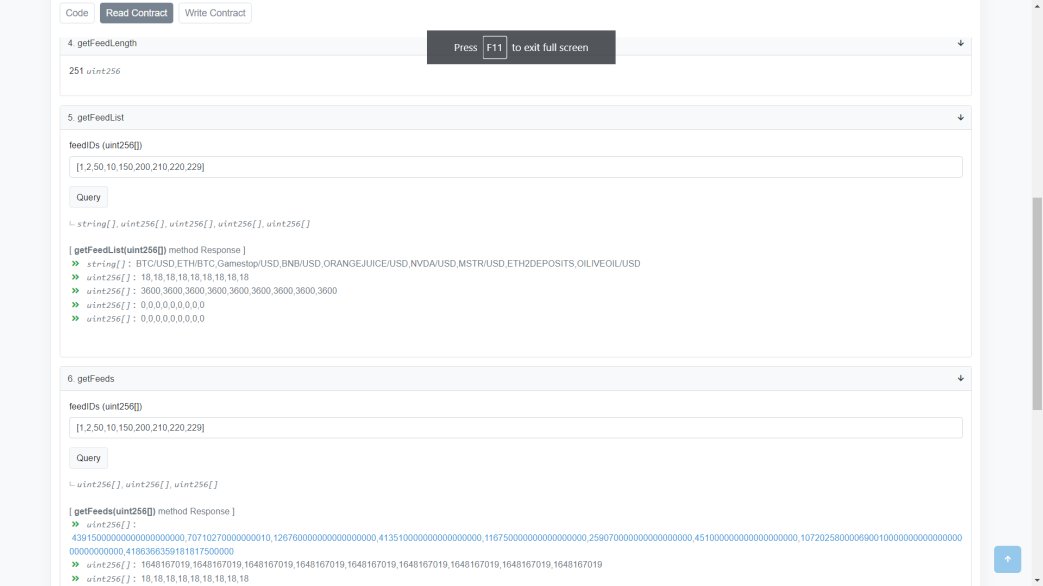Image resolution: width=1043 pixels, height=586 pixels.
Task: Click the getFeeds 18,18,18 decimals row
Action: click(194, 579)
